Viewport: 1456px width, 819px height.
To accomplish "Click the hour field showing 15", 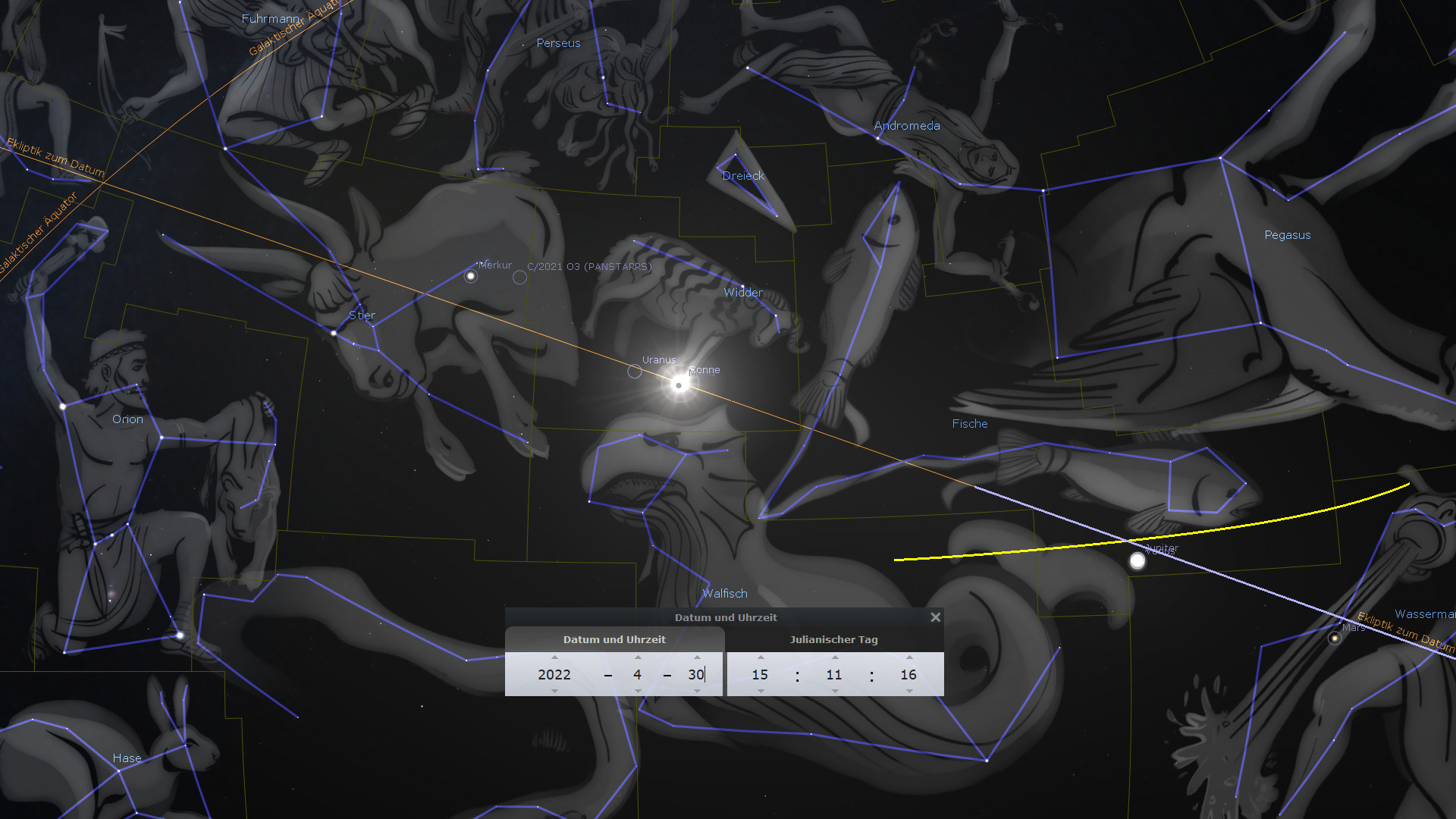I will [x=760, y=674].
